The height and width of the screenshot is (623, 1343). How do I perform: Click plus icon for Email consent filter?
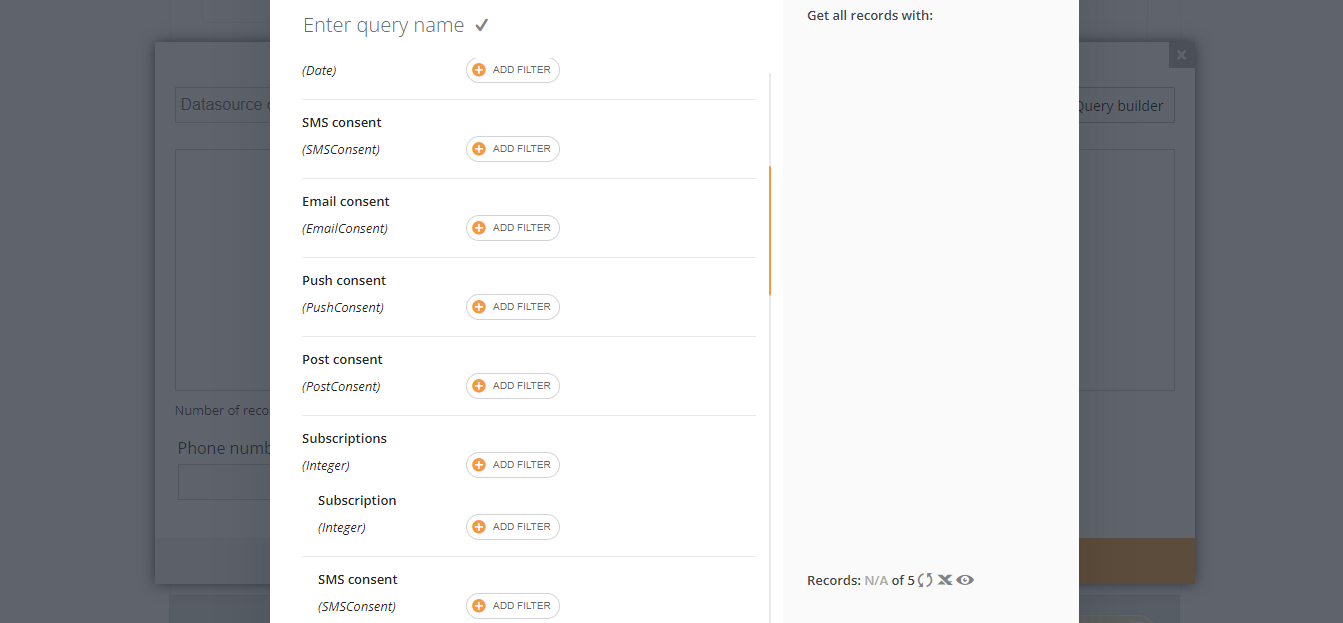479,228
